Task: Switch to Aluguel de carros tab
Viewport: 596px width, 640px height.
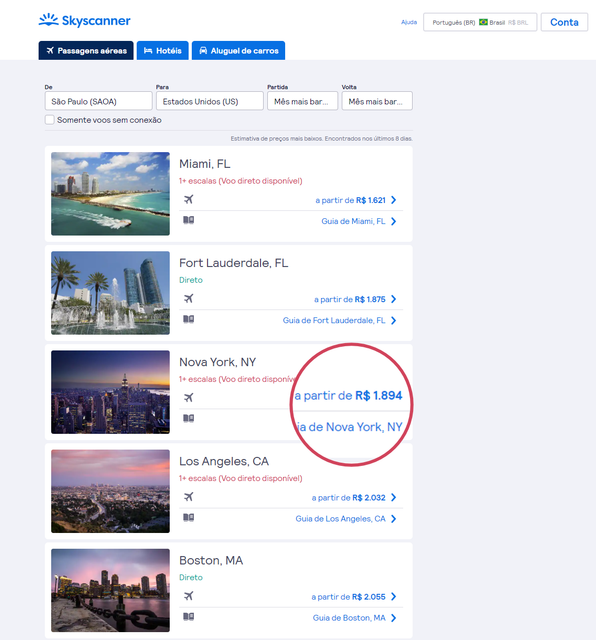Action: tap(238, 51)
